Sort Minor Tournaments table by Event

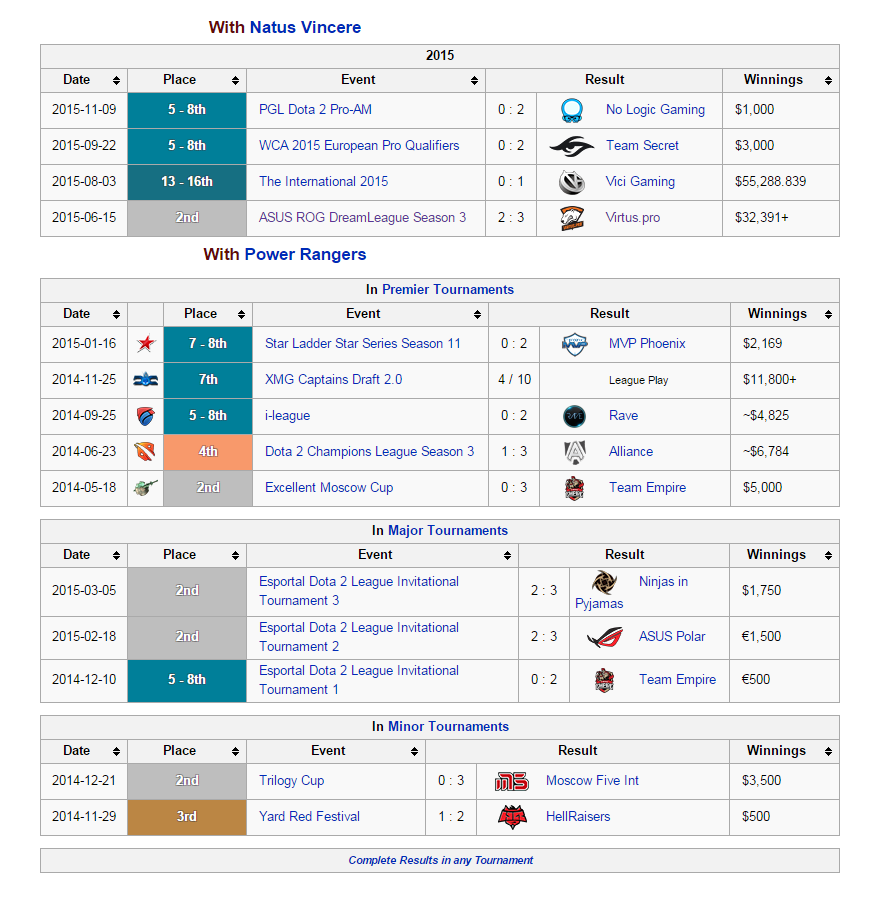coord(414,751)
